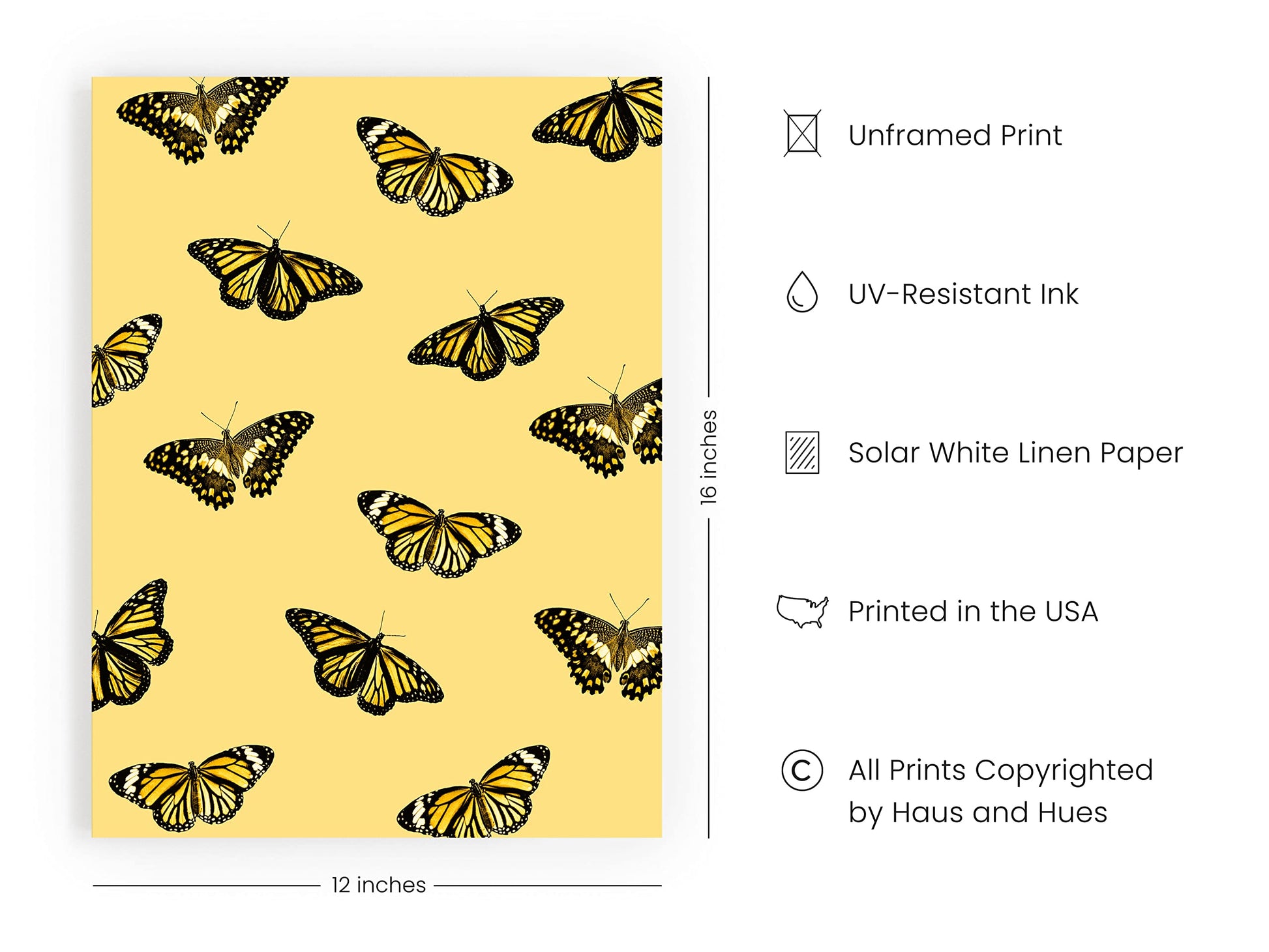This screenshot has width=1269, height=952.
Task: Select the "UV-Resistant Ink" label
Action: point(963,294)
